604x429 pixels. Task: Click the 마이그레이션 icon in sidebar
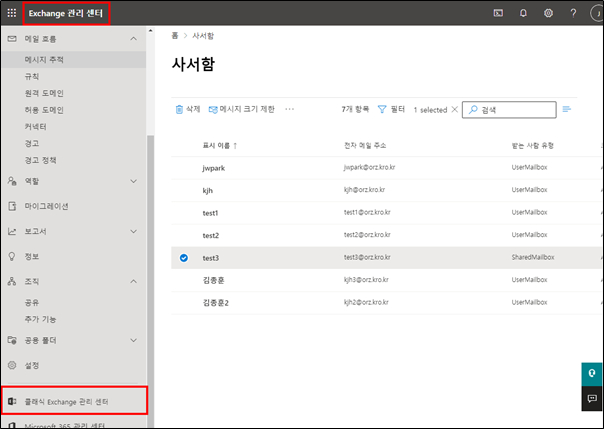point(12,206)
